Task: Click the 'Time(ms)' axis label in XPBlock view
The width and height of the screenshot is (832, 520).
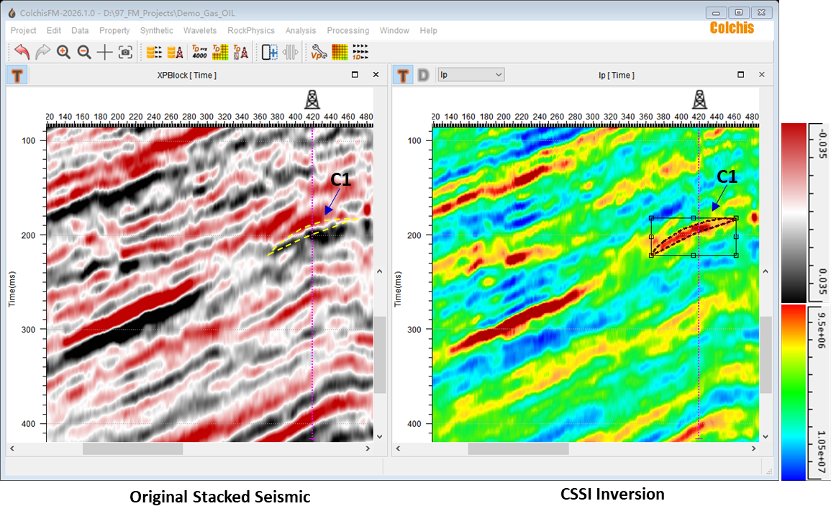Action: [x=12, y=289]
